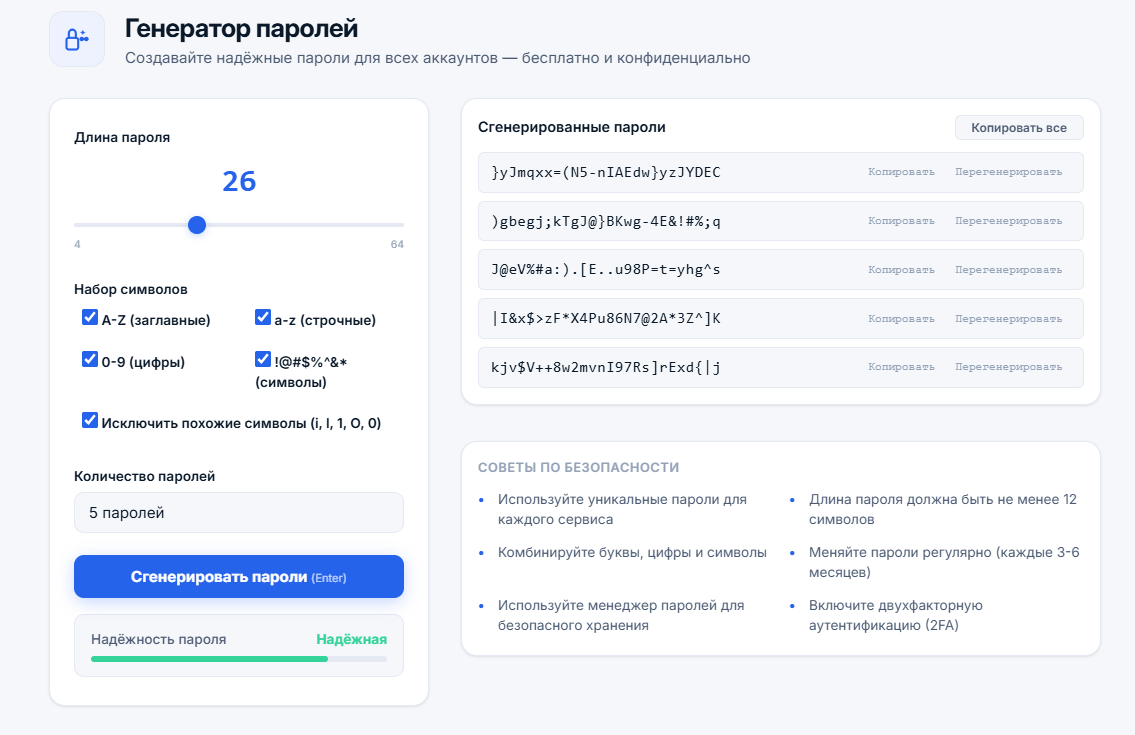The width and height of the screenshot is (1135, 735).
Task: Open the password count dropdown (5 паролей)
Action: pos(239,513)
